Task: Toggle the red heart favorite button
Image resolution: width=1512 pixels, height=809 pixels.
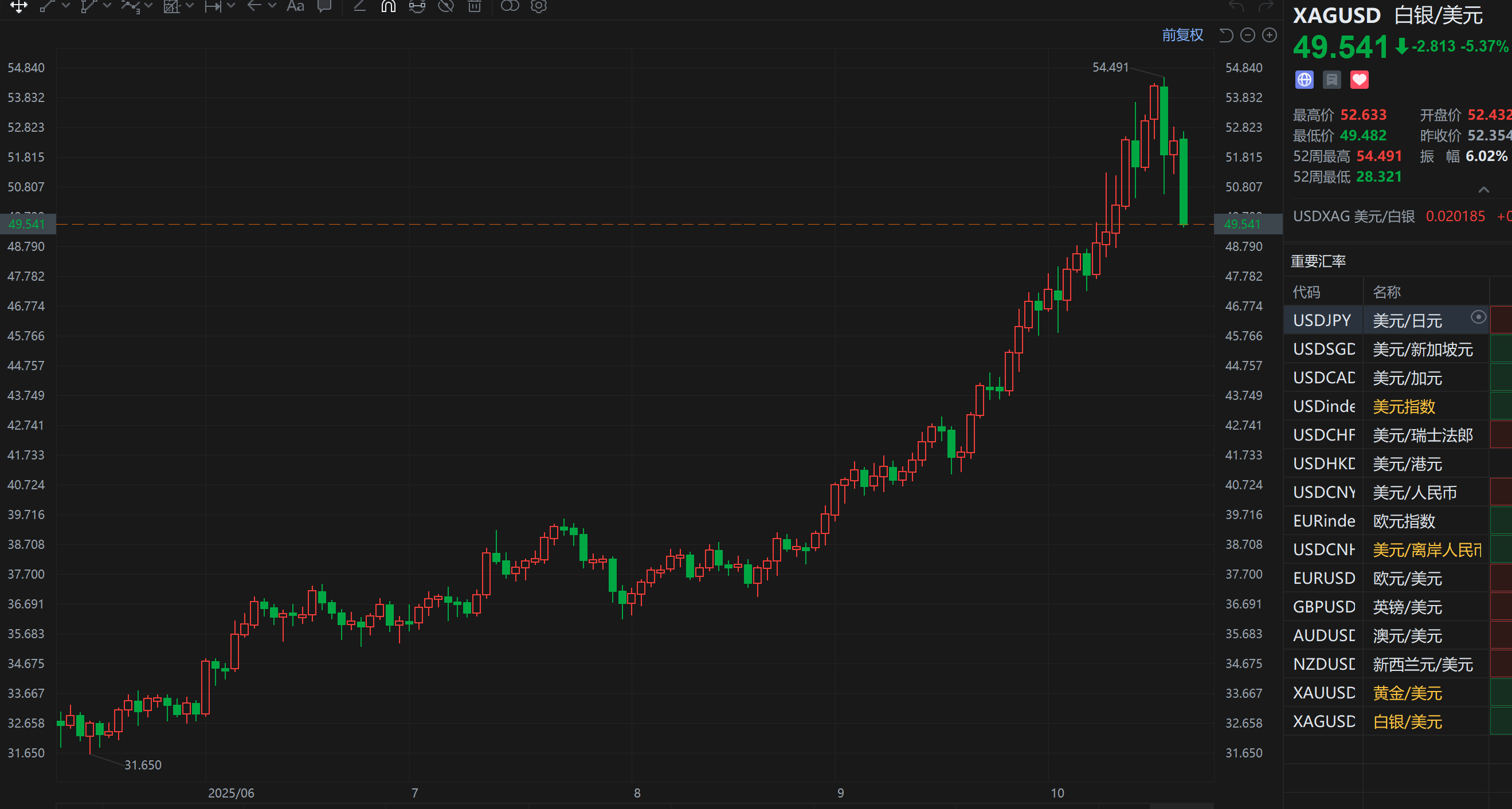Action: [1359, 80]
